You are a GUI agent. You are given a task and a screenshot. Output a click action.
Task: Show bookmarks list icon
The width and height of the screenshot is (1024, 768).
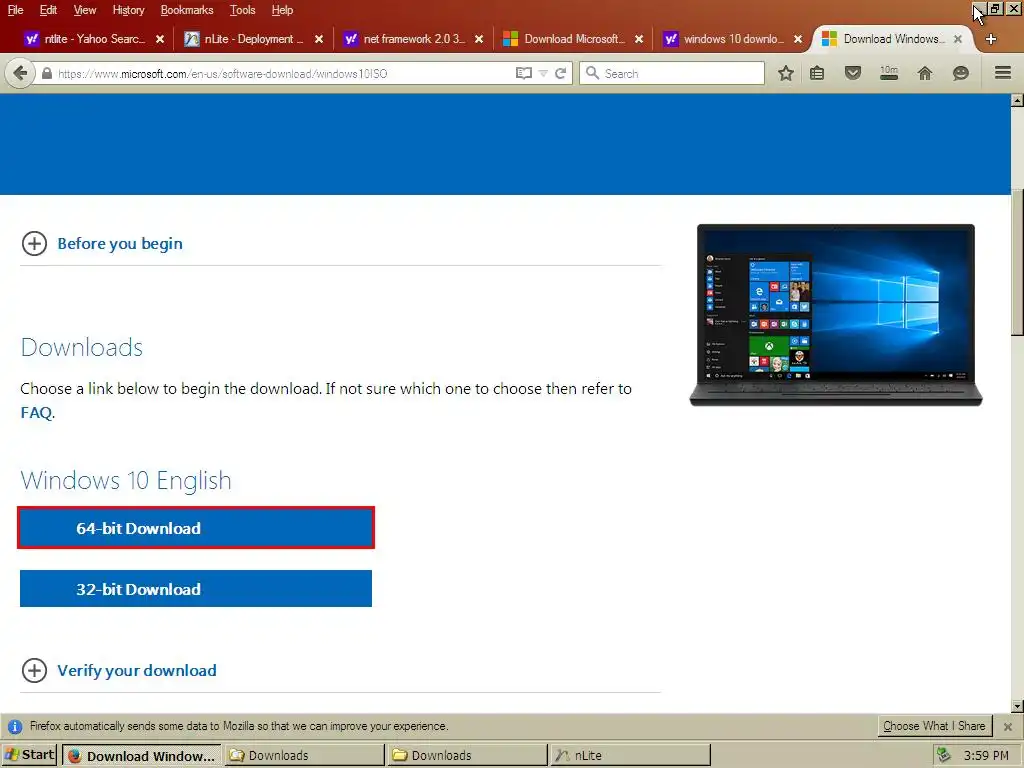tap(817, 73)
